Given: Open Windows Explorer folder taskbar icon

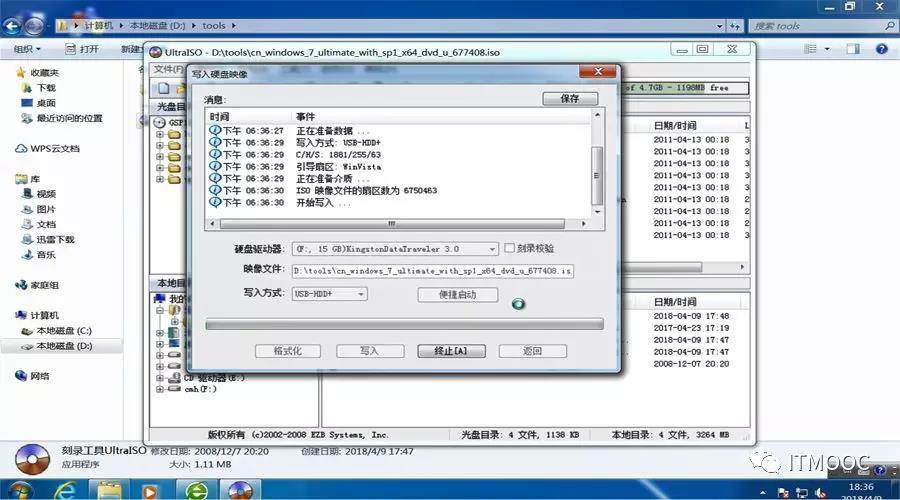Looking at the screenshot, I should click(109, 491).
